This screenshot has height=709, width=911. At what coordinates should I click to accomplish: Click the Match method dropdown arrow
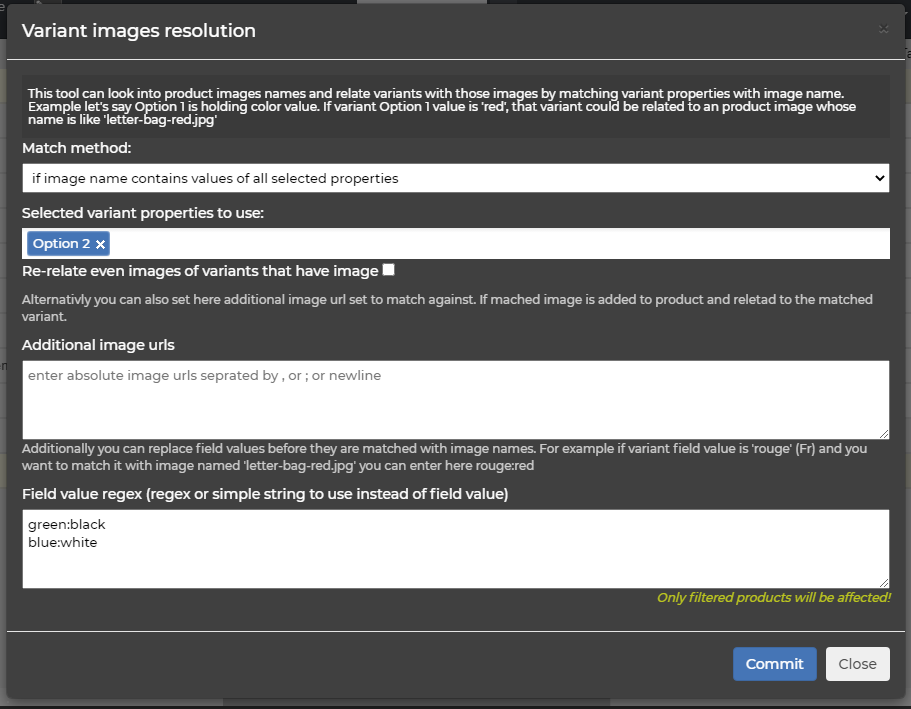[x=879, y=178]
